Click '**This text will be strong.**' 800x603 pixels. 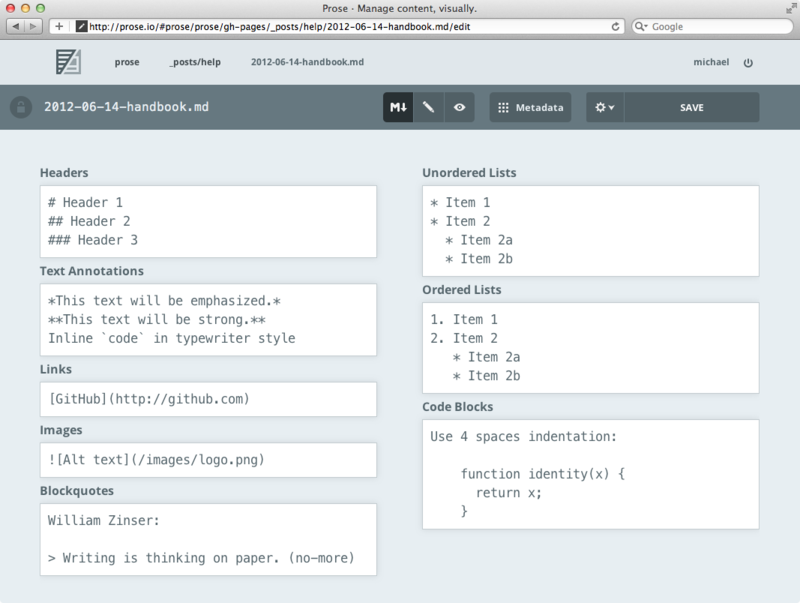157,320
